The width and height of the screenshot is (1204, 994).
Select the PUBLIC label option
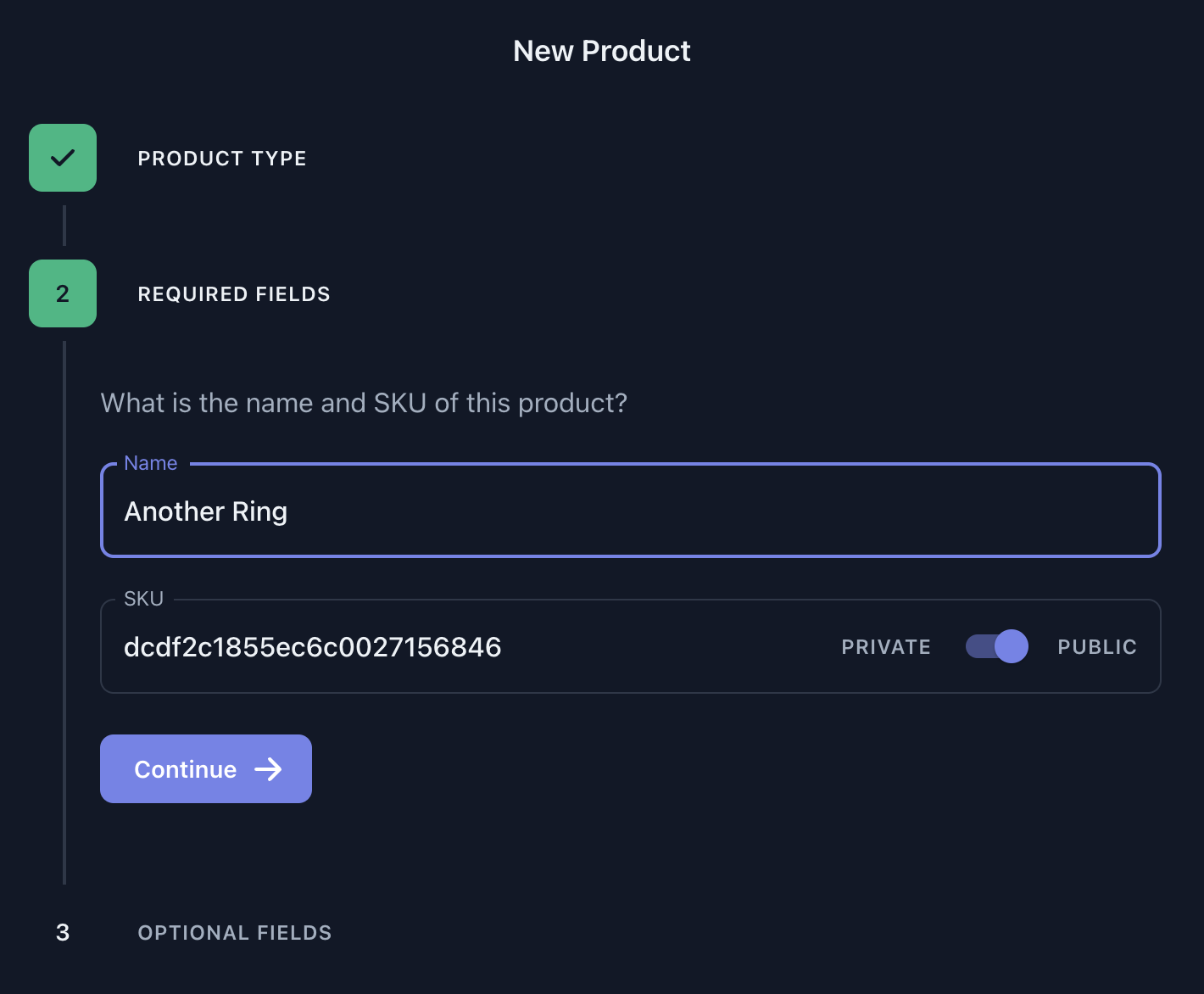pos(1097,647)
